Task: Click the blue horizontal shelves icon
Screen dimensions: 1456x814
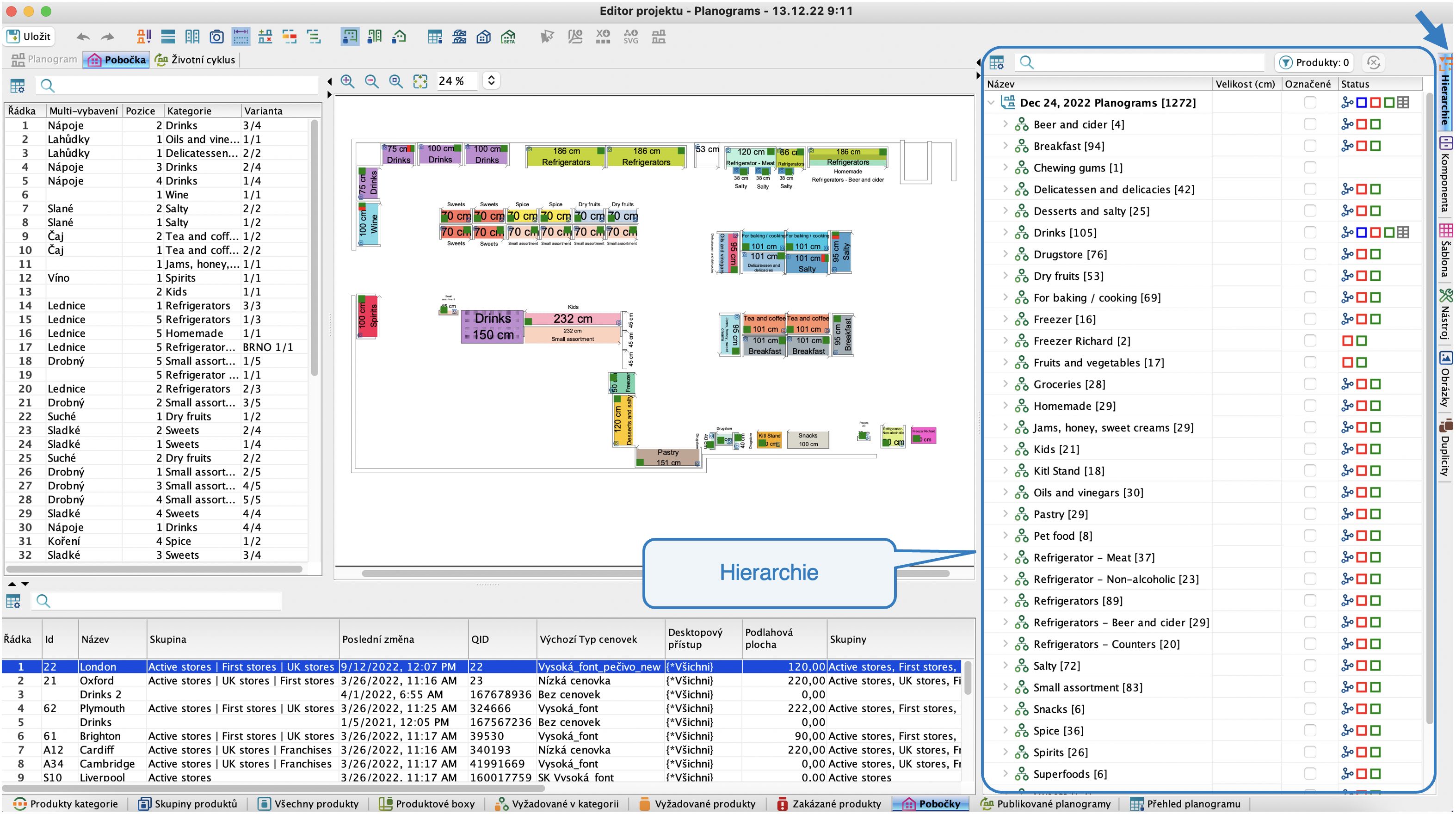Action: [168, 37]
